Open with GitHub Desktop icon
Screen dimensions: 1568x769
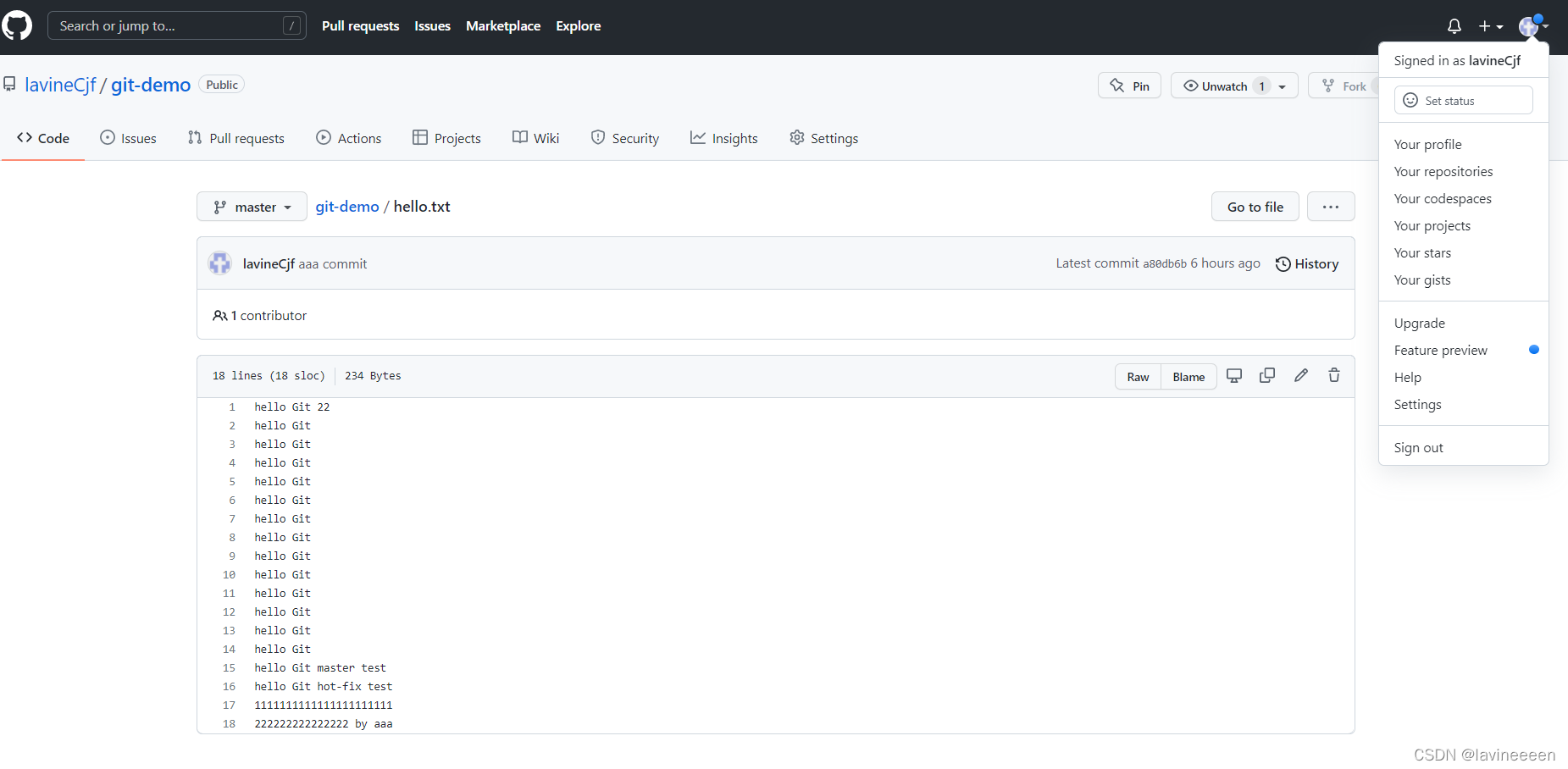(1234, 375)
